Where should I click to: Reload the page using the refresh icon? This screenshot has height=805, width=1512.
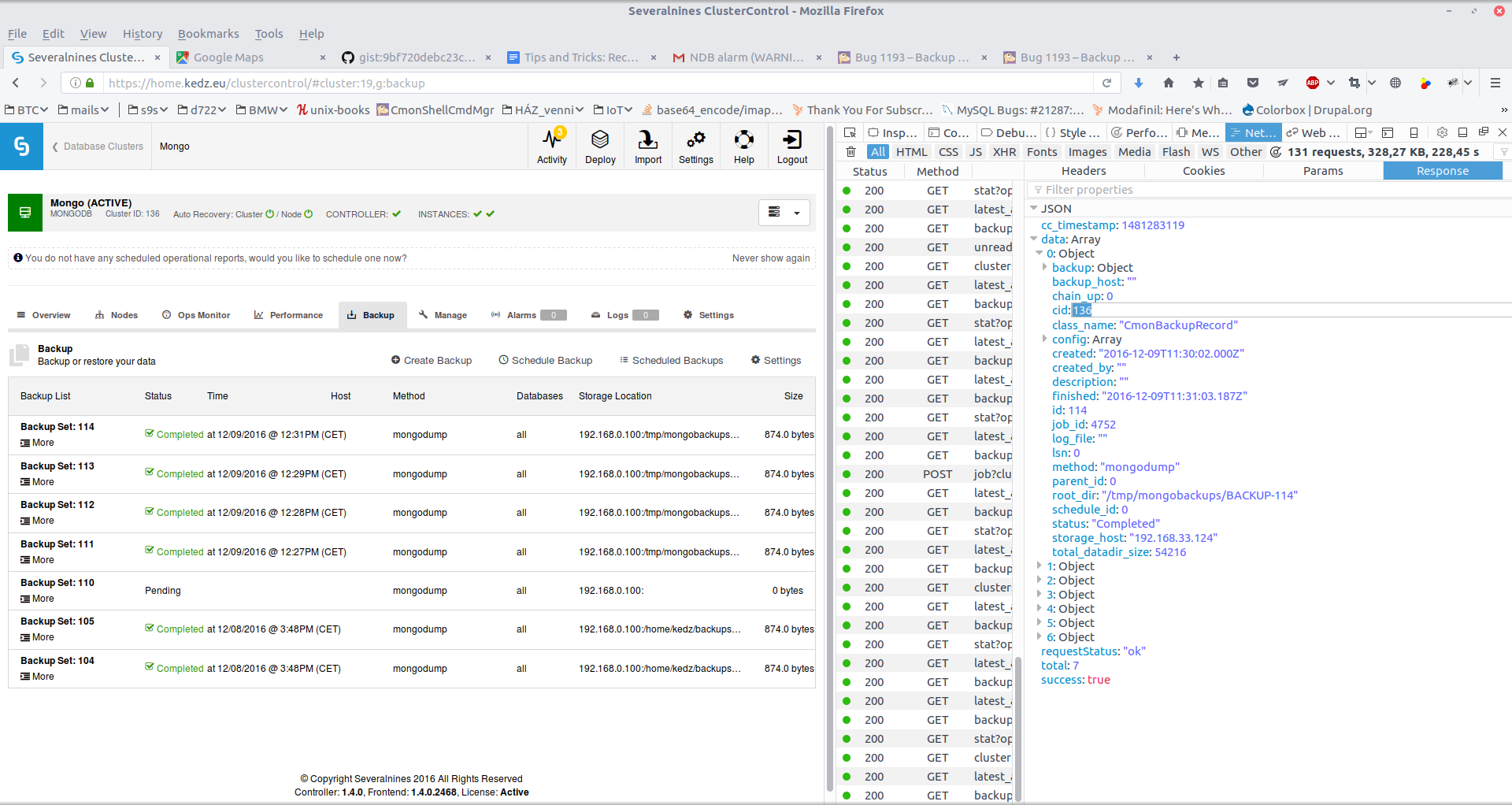pos(1106,83)
